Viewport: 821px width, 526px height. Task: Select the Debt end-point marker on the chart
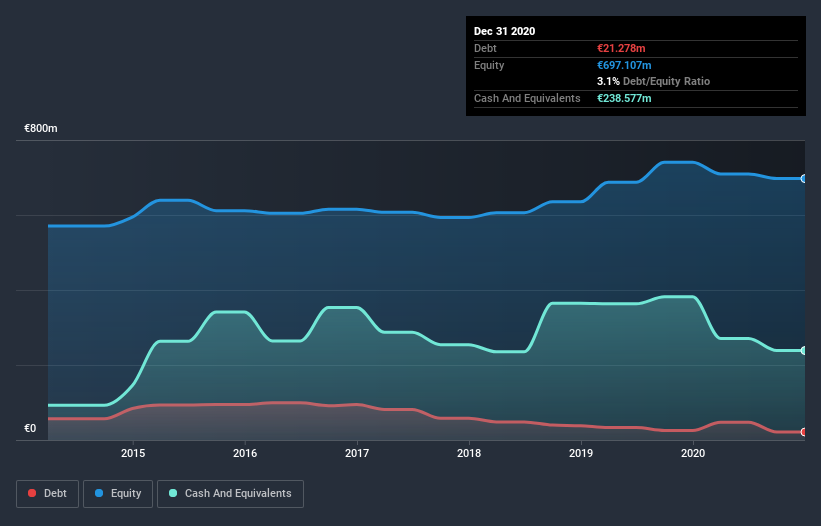coord(803,432)
